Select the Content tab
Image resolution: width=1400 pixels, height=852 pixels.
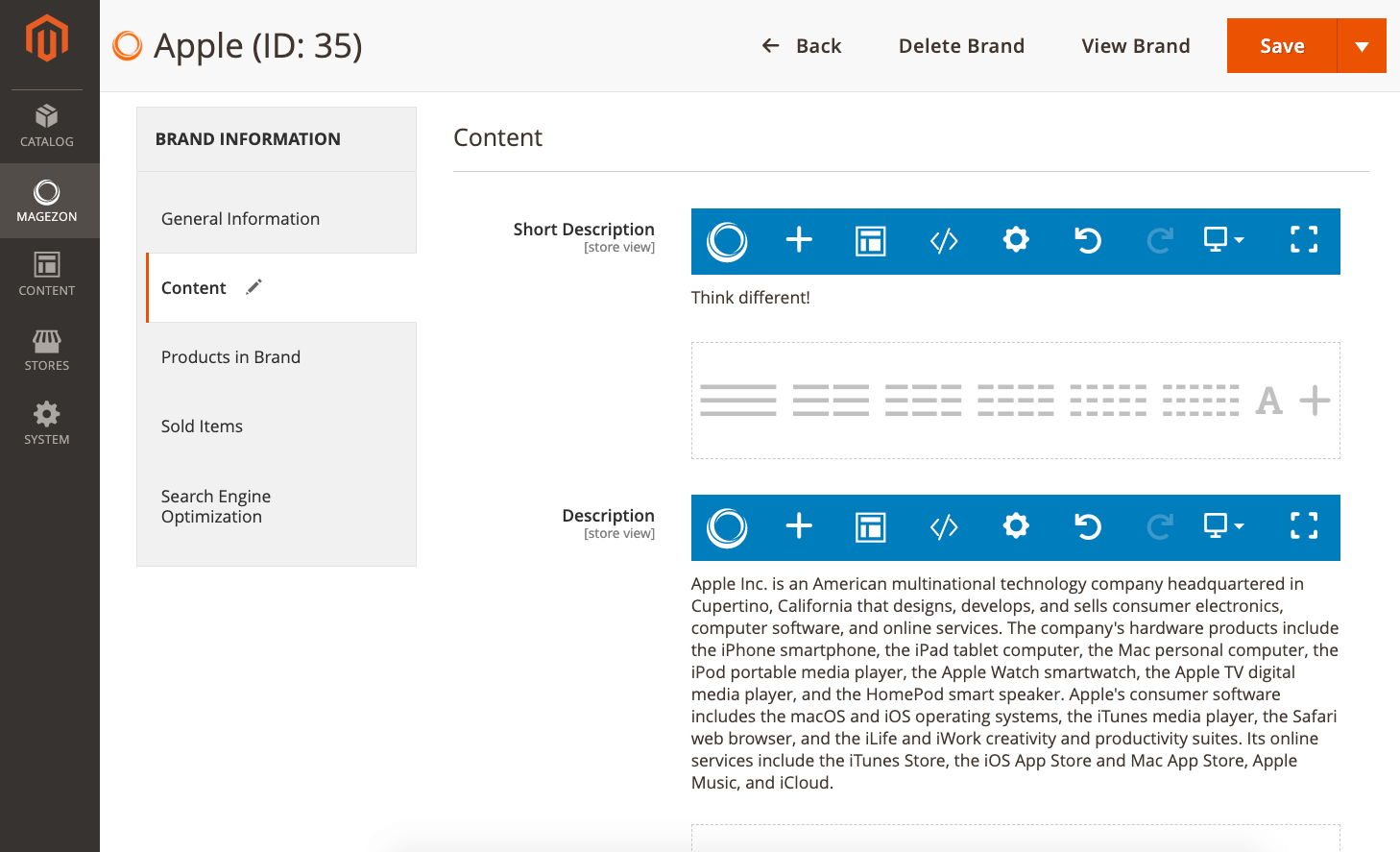pos(281,288)
